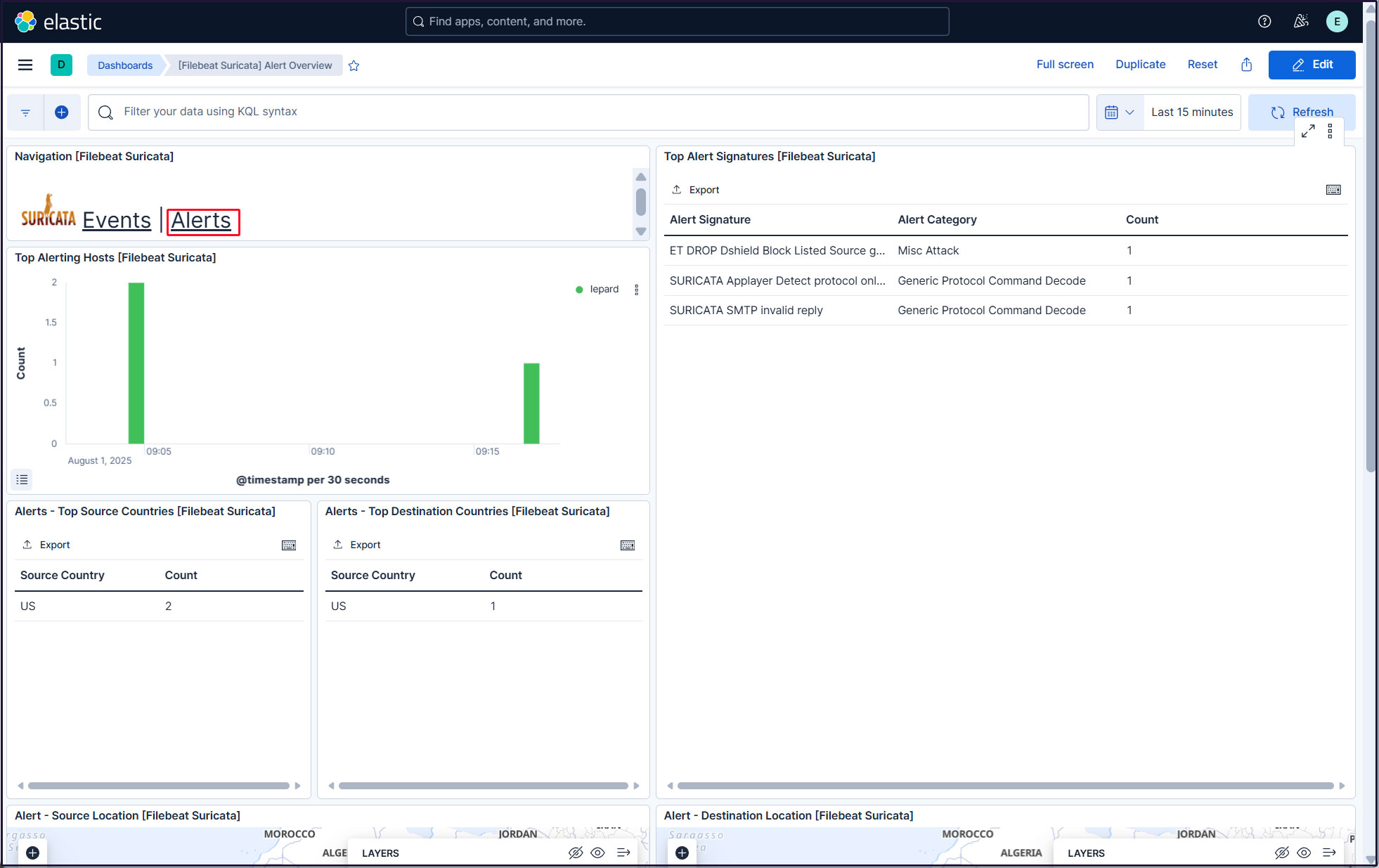This screenshot has width=1379, height=868.
Task: Sort by Alert Signature column header
Action: [x=710, y=220]
